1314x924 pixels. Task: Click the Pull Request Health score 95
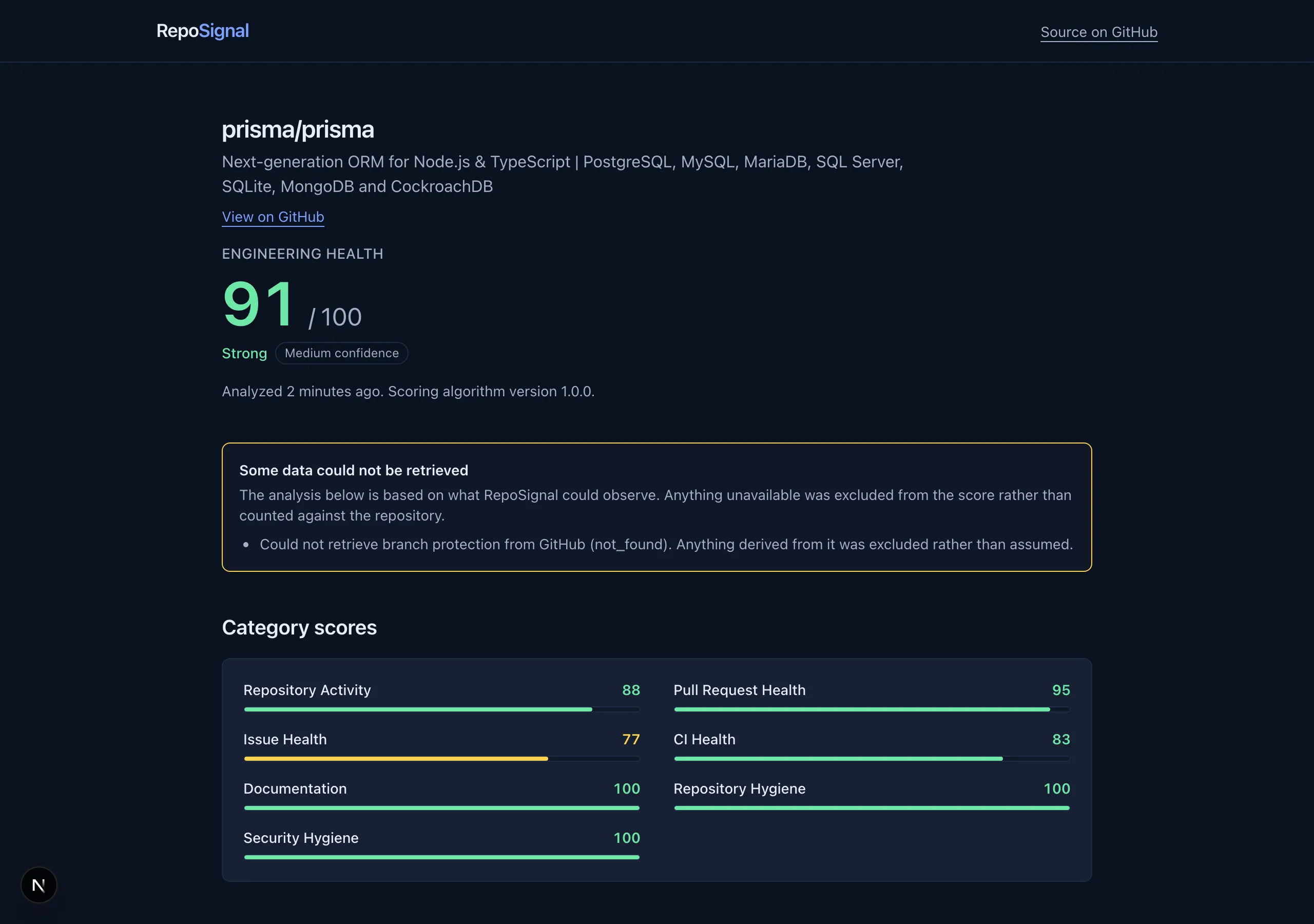coord(1061,690)
